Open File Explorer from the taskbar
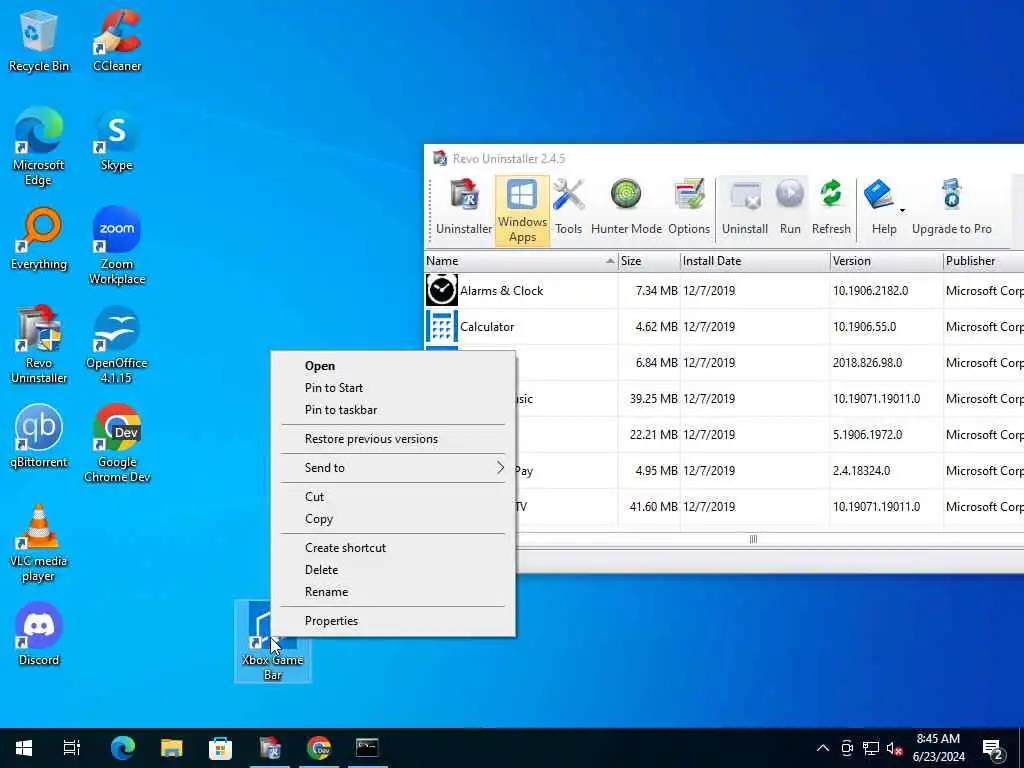This screenshot has height=768, width=1024. [x=172, y=748]
